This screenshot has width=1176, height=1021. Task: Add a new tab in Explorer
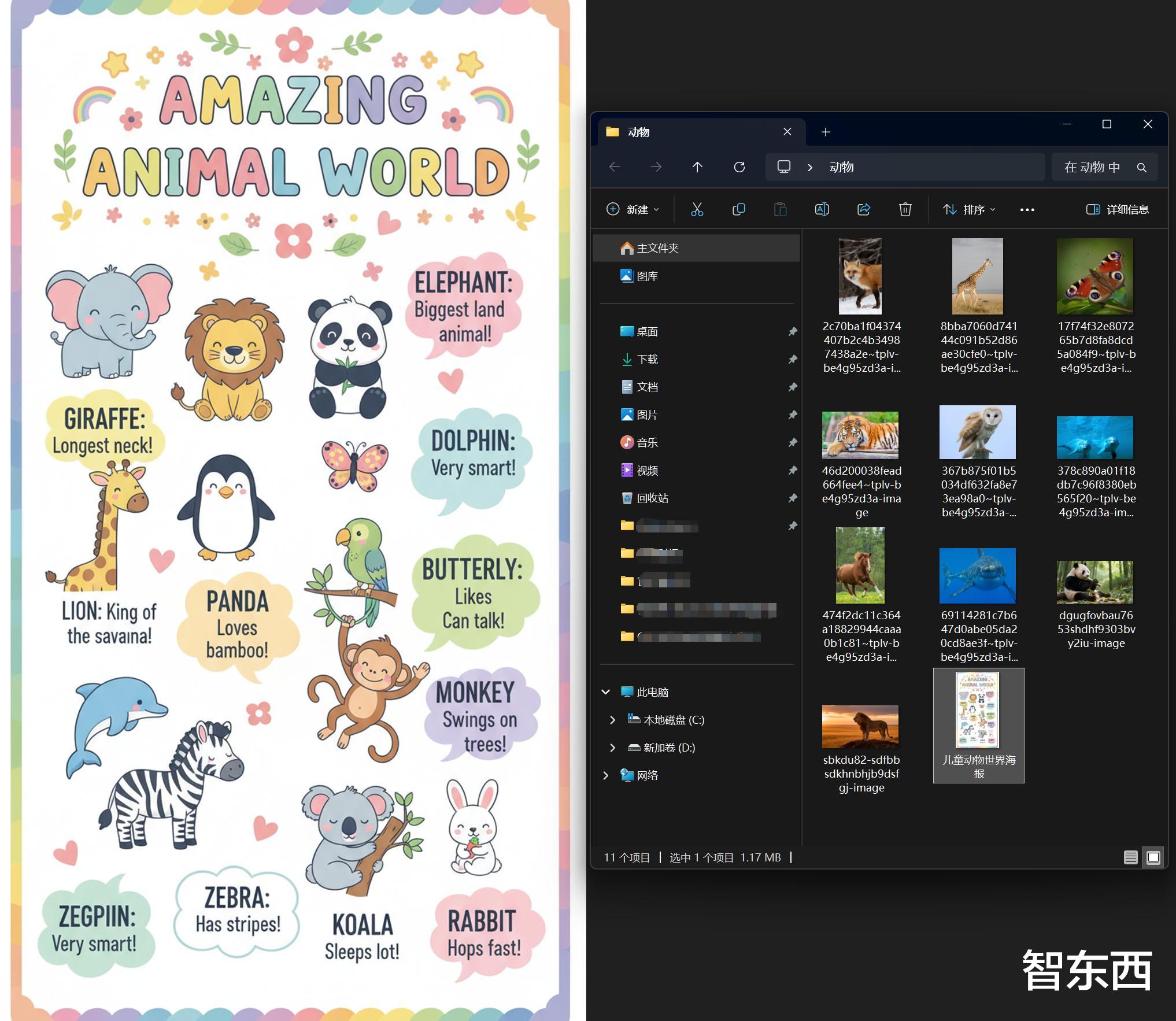point(826,132)
